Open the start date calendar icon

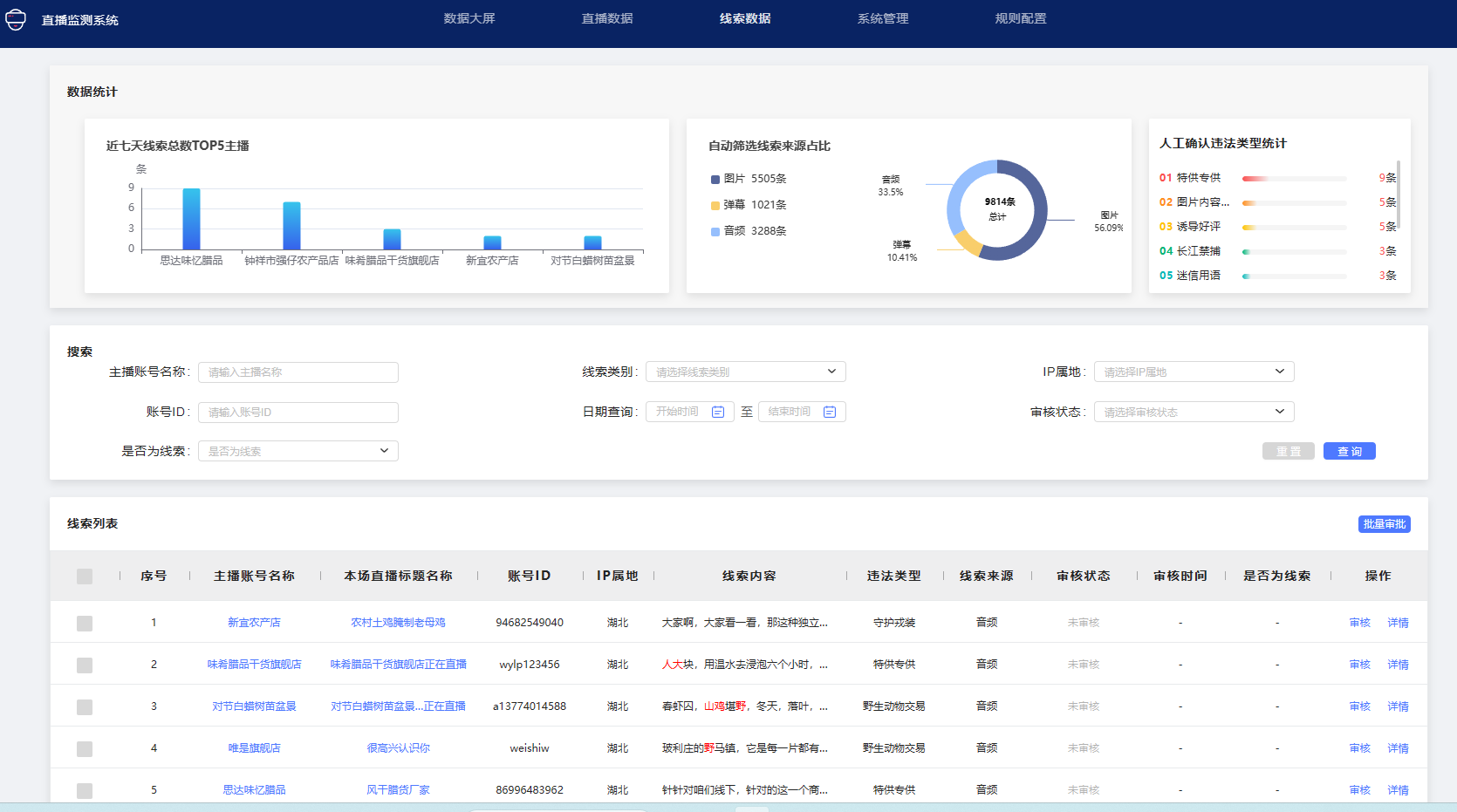tap(718, 412)
